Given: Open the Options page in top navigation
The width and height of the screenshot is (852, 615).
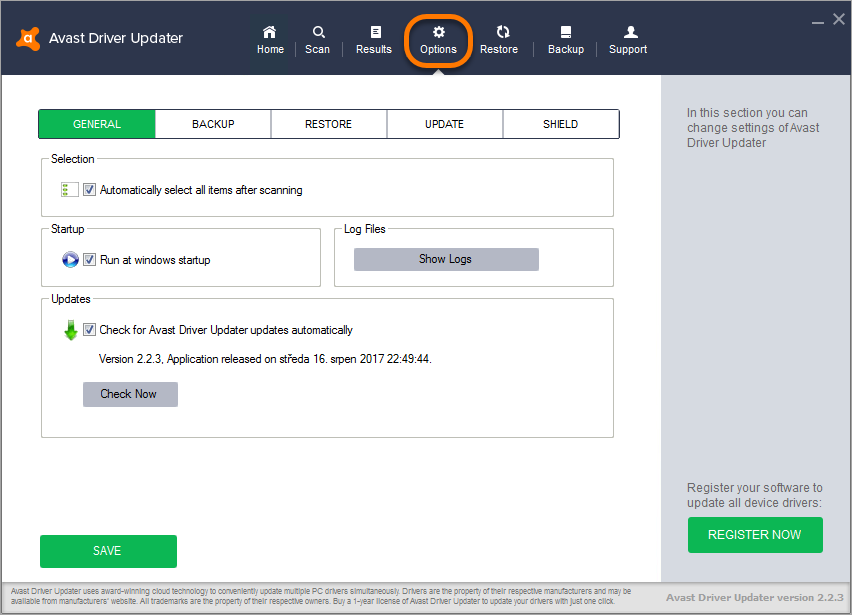Looking at the screenshot, I should 438,38.
